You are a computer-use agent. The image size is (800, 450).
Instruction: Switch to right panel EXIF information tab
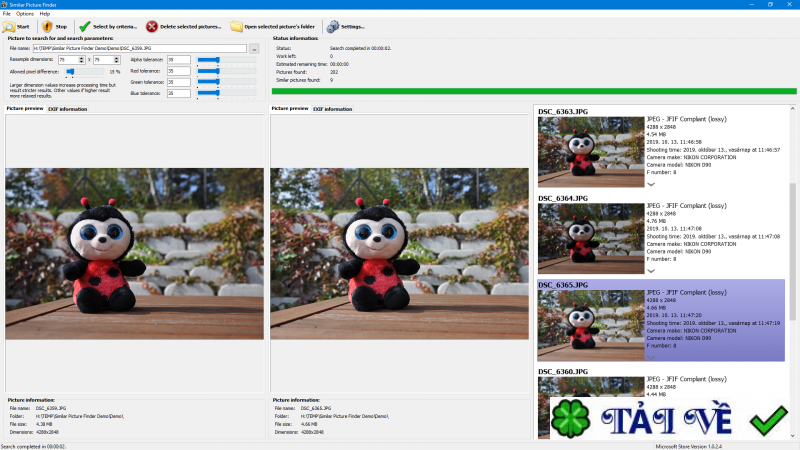click(332, 108)
